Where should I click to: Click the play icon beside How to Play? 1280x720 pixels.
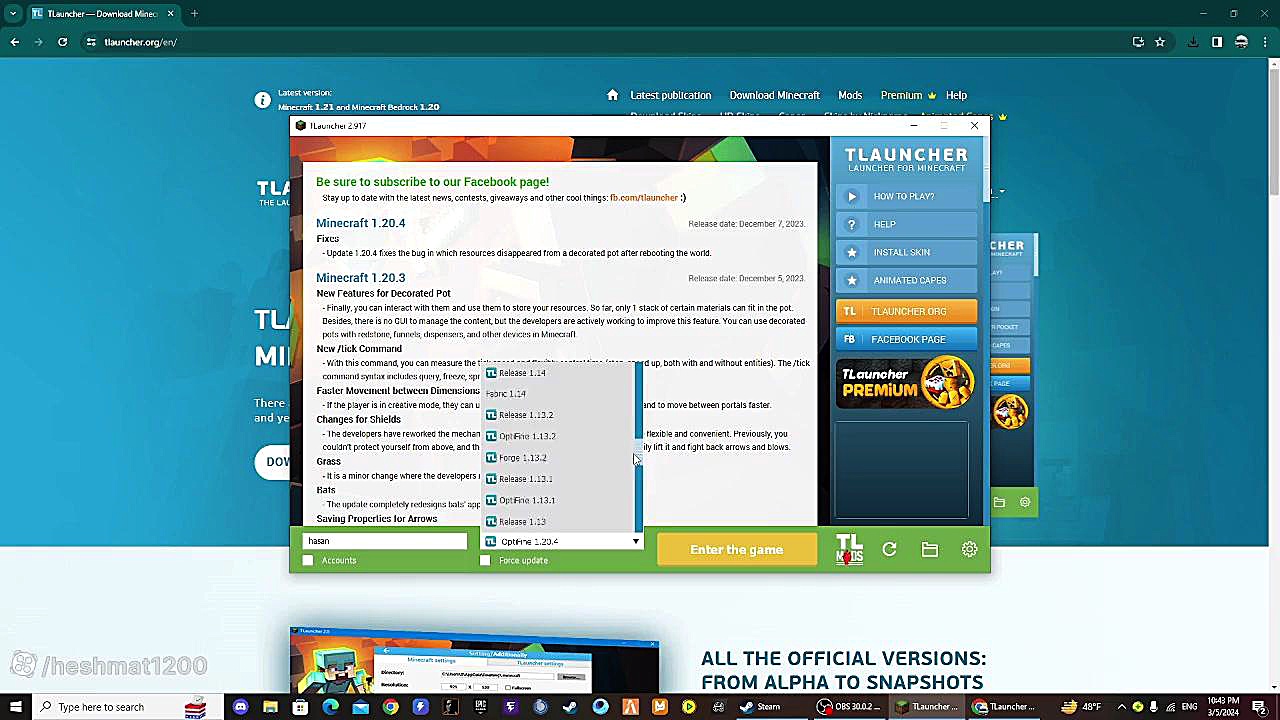pyautogui.click(x=852, y=196)
